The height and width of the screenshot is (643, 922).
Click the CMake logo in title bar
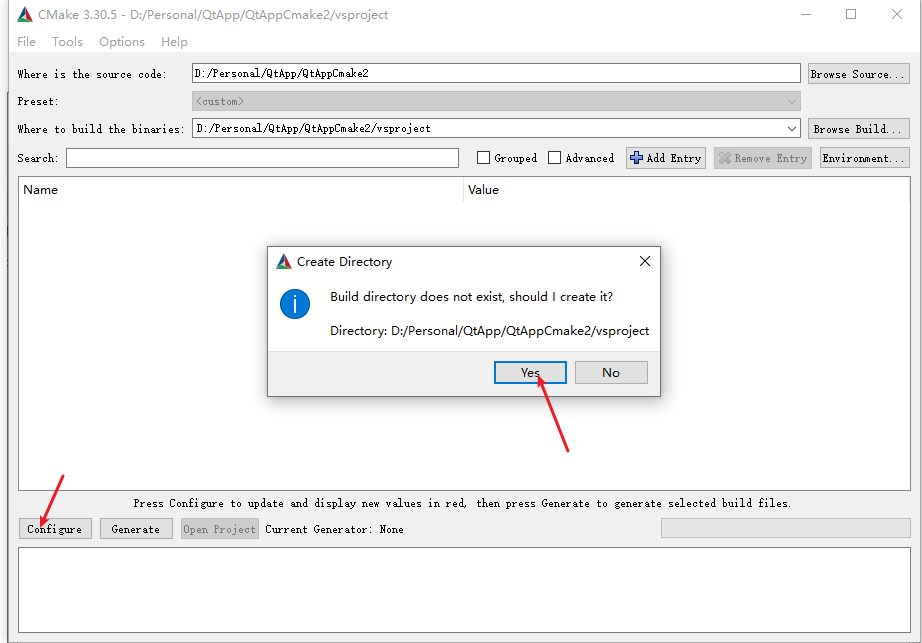click(x=25, y=14)
